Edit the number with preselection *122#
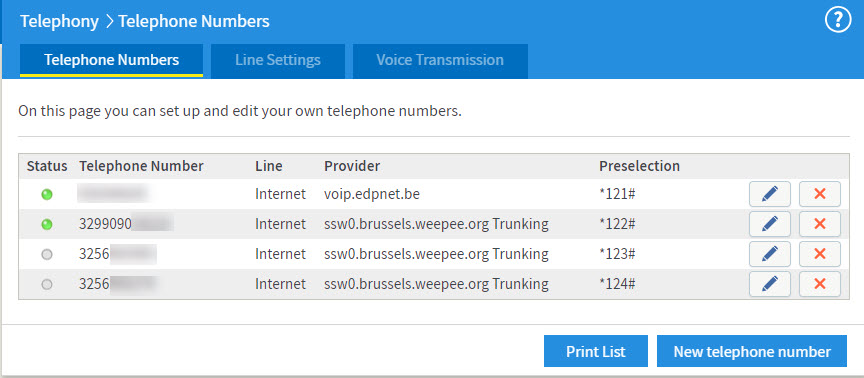 (x=770, y=224)
